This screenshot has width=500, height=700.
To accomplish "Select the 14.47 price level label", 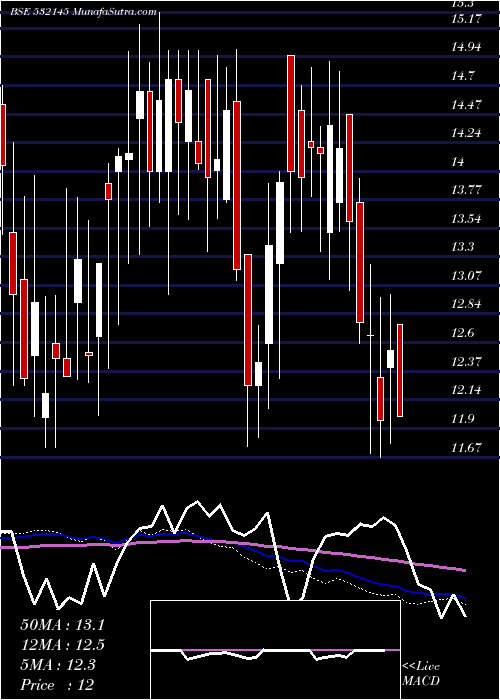I will [x=467, y=105].
